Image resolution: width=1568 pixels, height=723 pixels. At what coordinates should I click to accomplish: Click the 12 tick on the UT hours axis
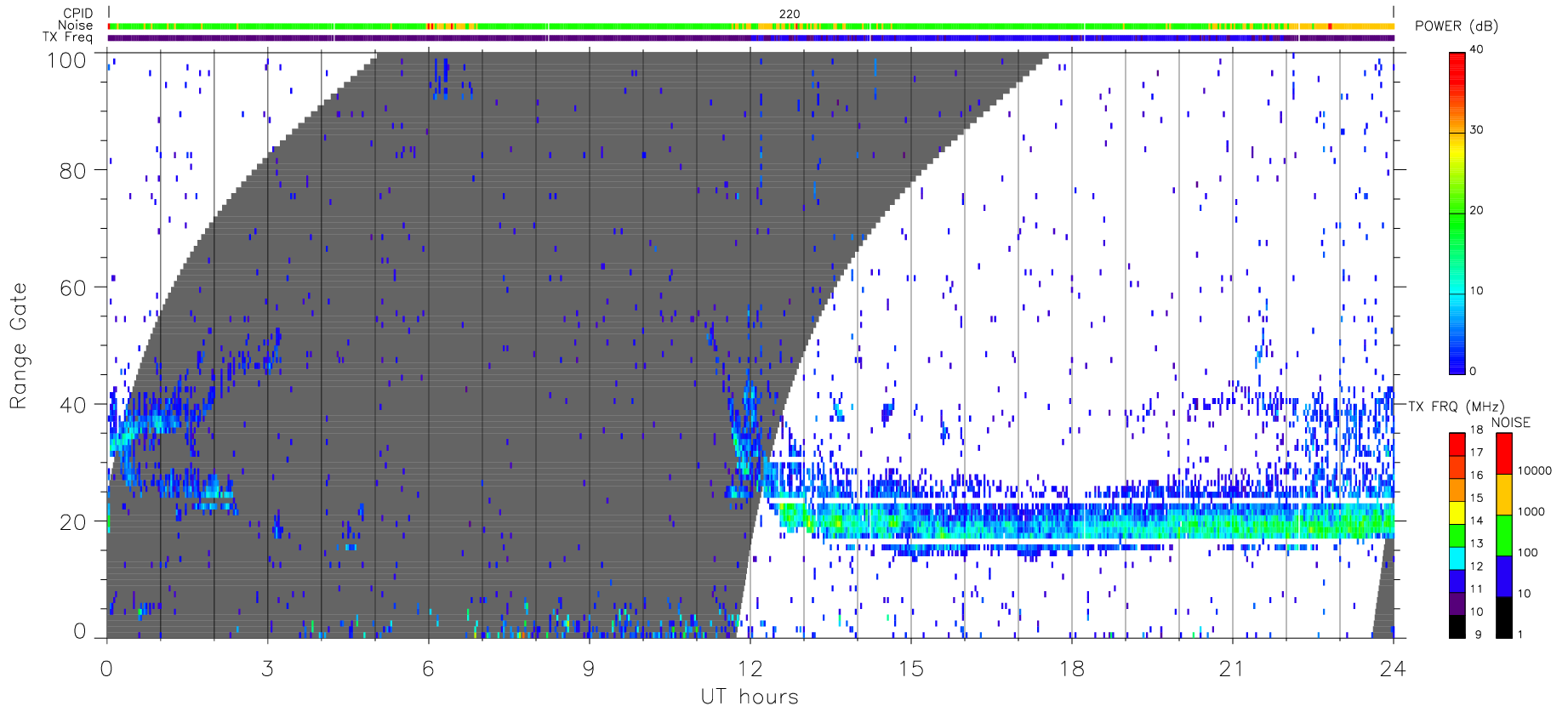[750, 669]
